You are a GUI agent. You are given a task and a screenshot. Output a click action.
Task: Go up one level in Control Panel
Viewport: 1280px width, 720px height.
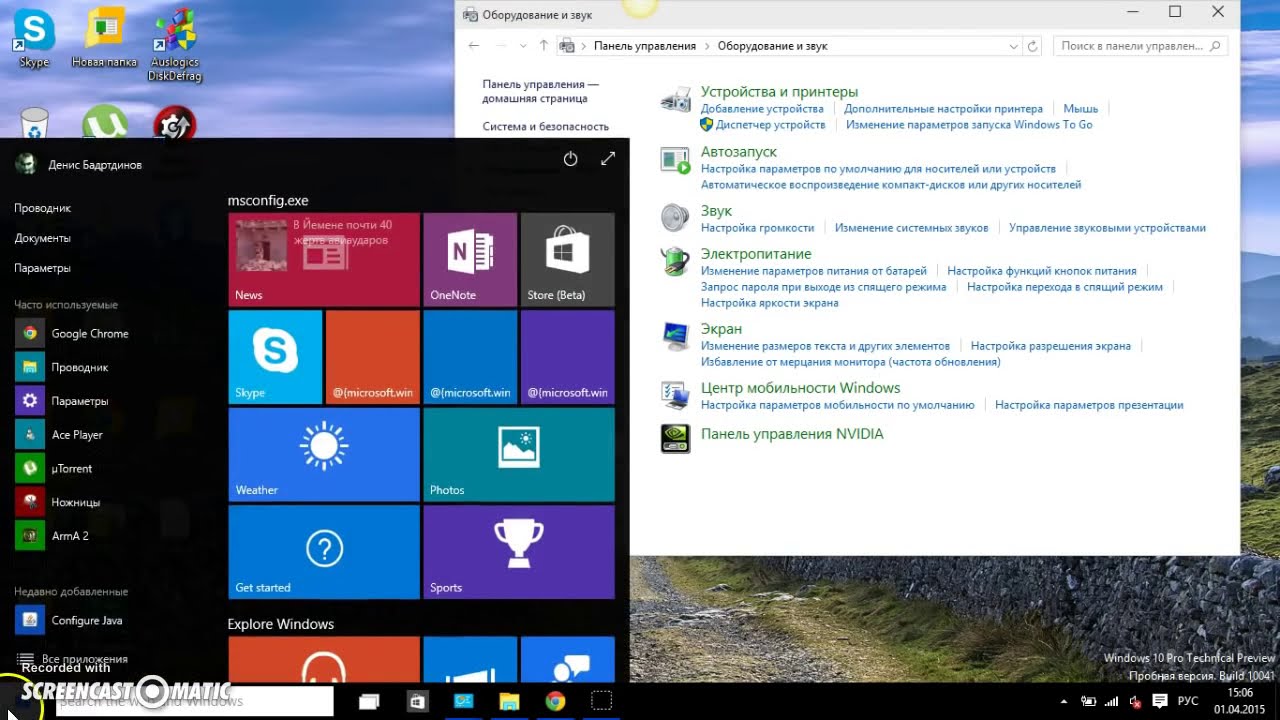(544, 46)
